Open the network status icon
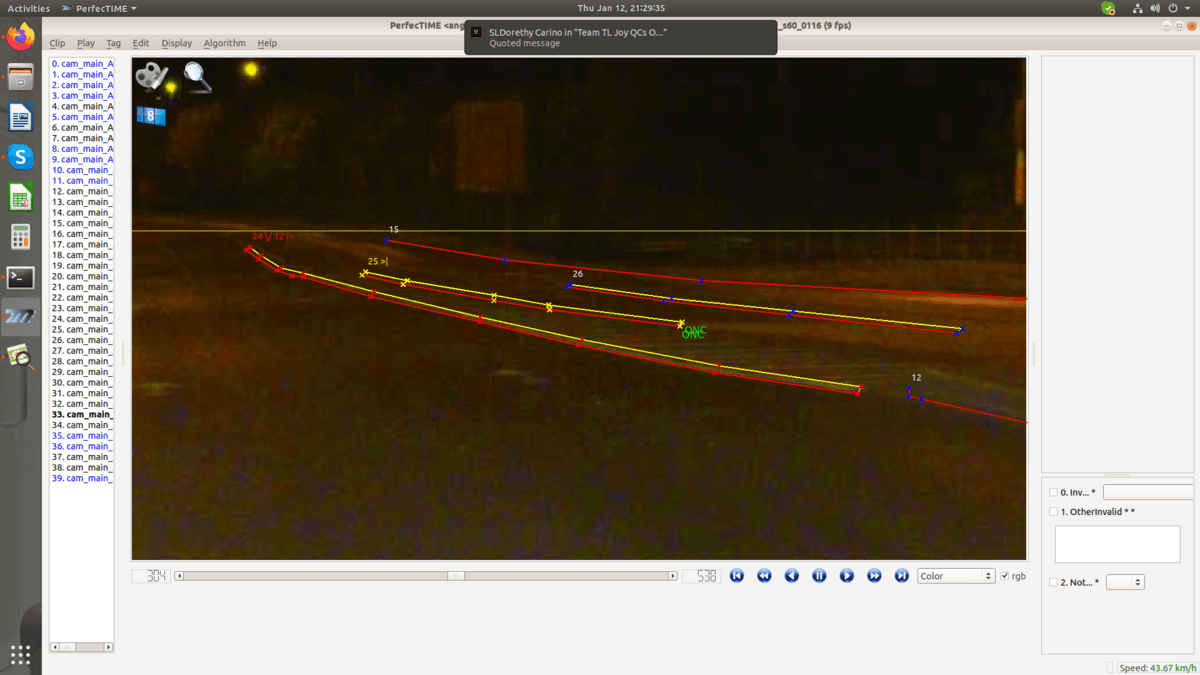The image size is (1200, 675). (x=1138, y=8)
